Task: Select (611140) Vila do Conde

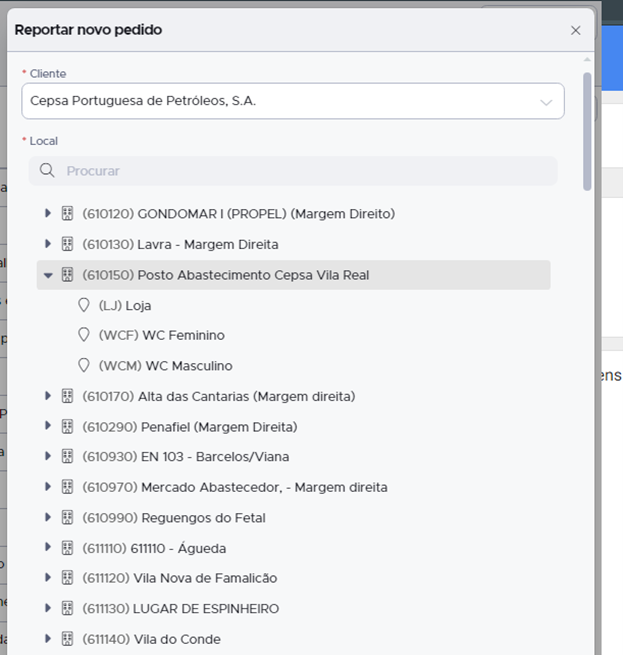Action: [151, 639]
